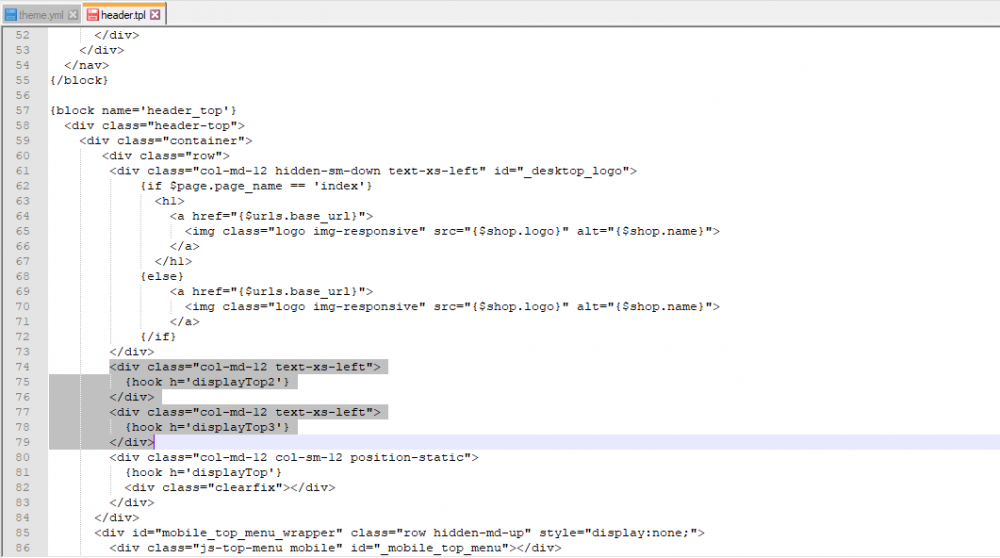Click the div class="header-top" line

(x=154, y=126)
